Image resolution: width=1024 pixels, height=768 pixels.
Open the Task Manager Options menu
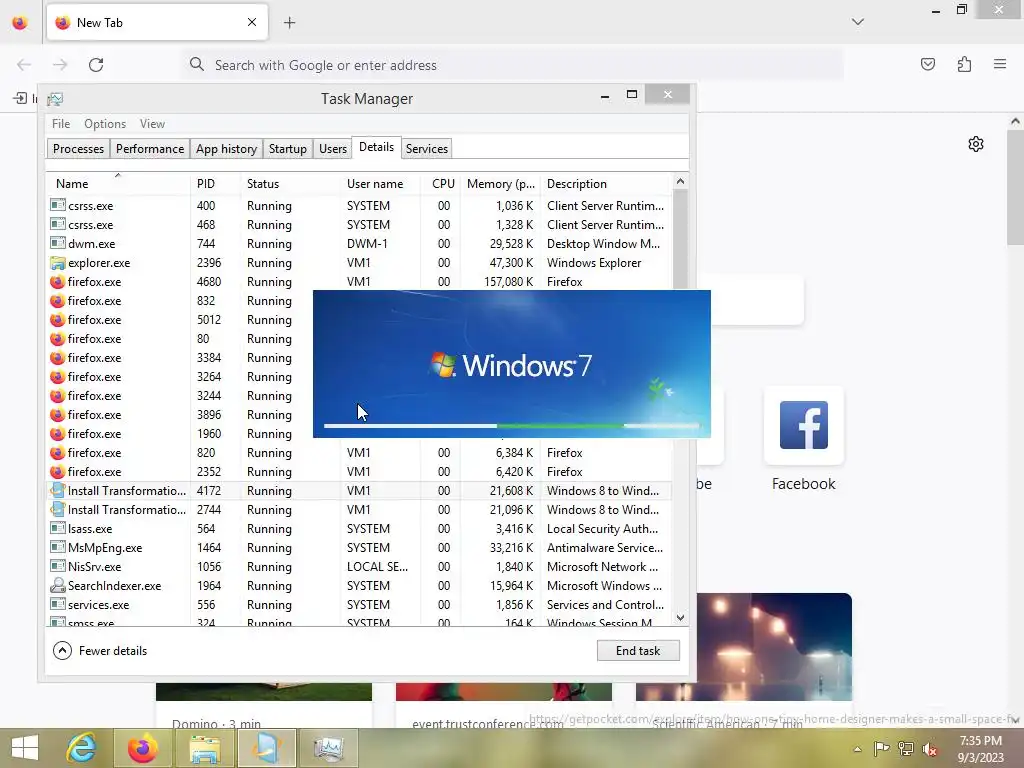(104, 123)
